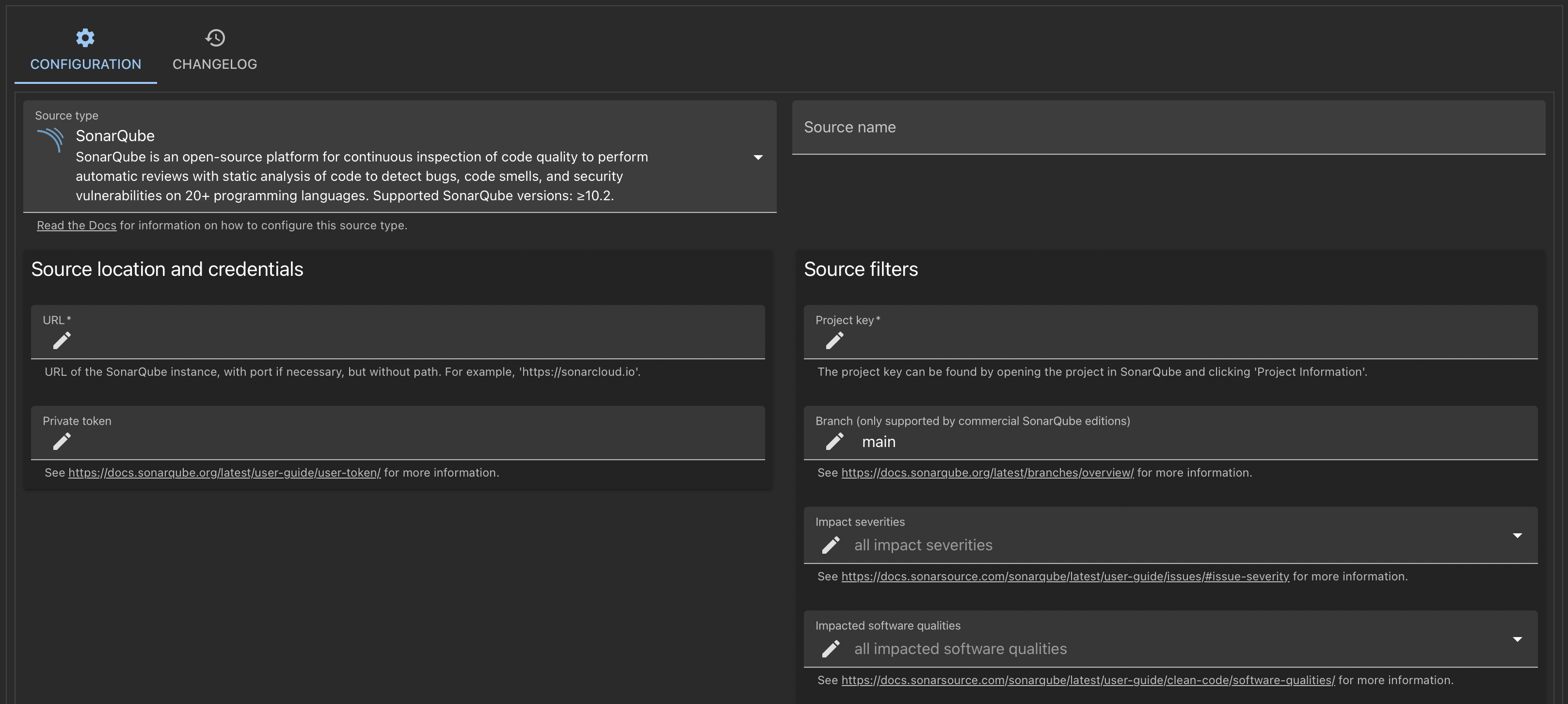Screen dimensions: 1568x704
Task: Click the pencil icon in Branch field
Action: click(834, 441)
